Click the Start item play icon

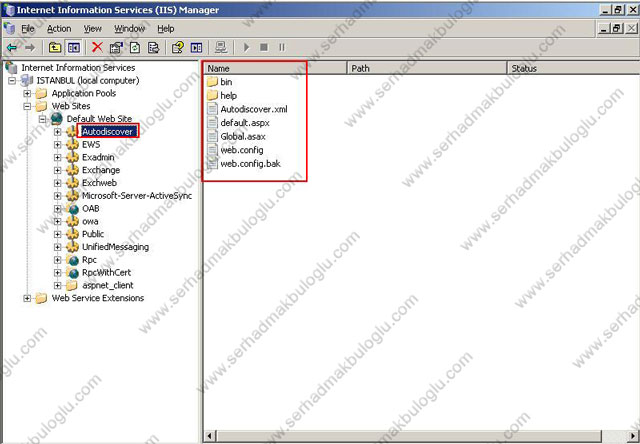point(246,48)
